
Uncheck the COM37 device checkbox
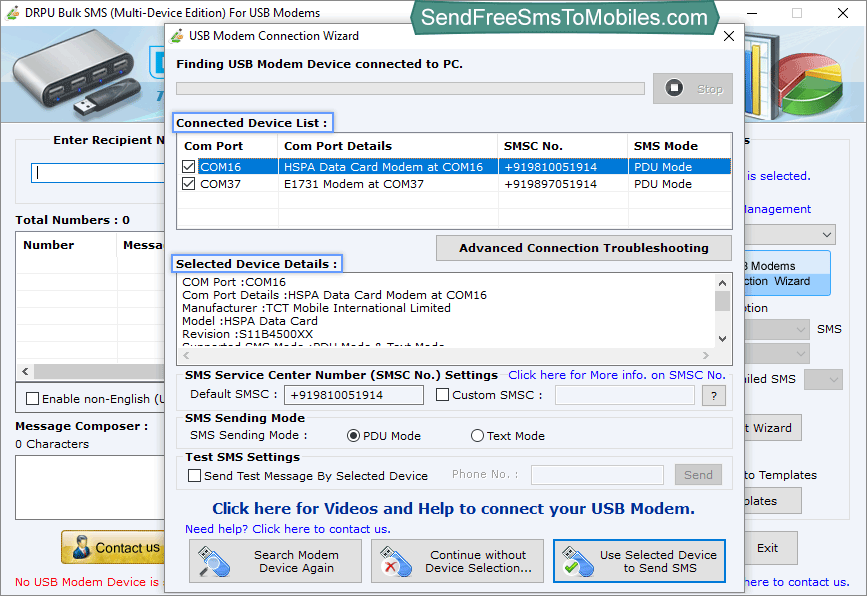pyautogui.click(x=189, y=184)
